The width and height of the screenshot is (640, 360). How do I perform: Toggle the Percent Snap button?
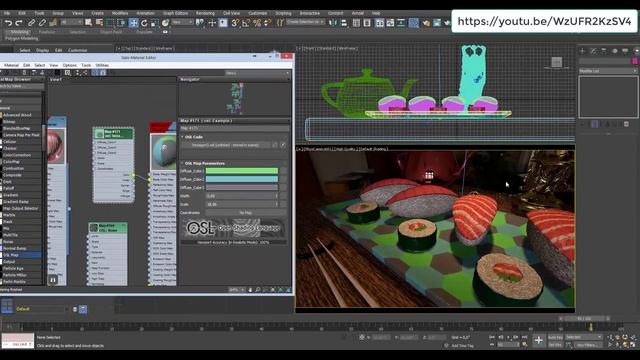pyautogui.click(x=257, y=23)
